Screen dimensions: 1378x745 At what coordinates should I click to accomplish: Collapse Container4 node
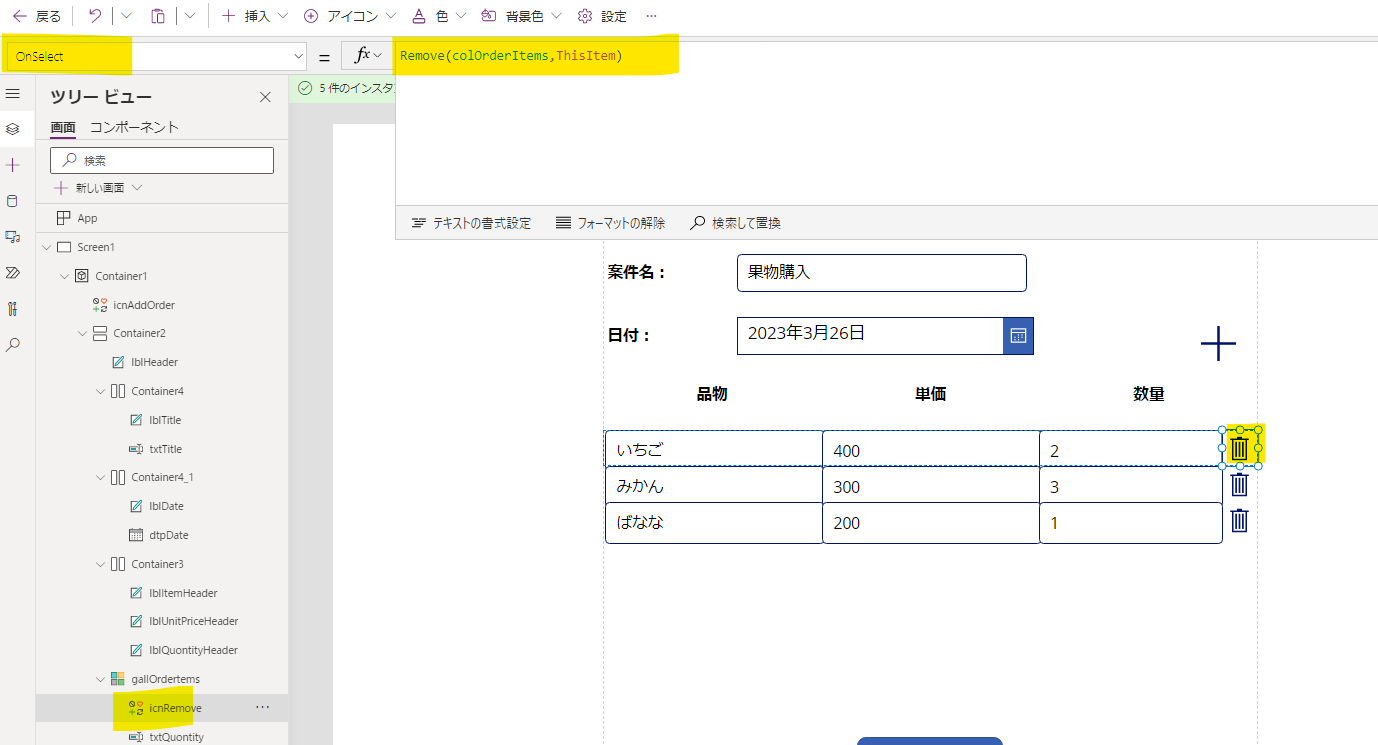tap(100, 391)
